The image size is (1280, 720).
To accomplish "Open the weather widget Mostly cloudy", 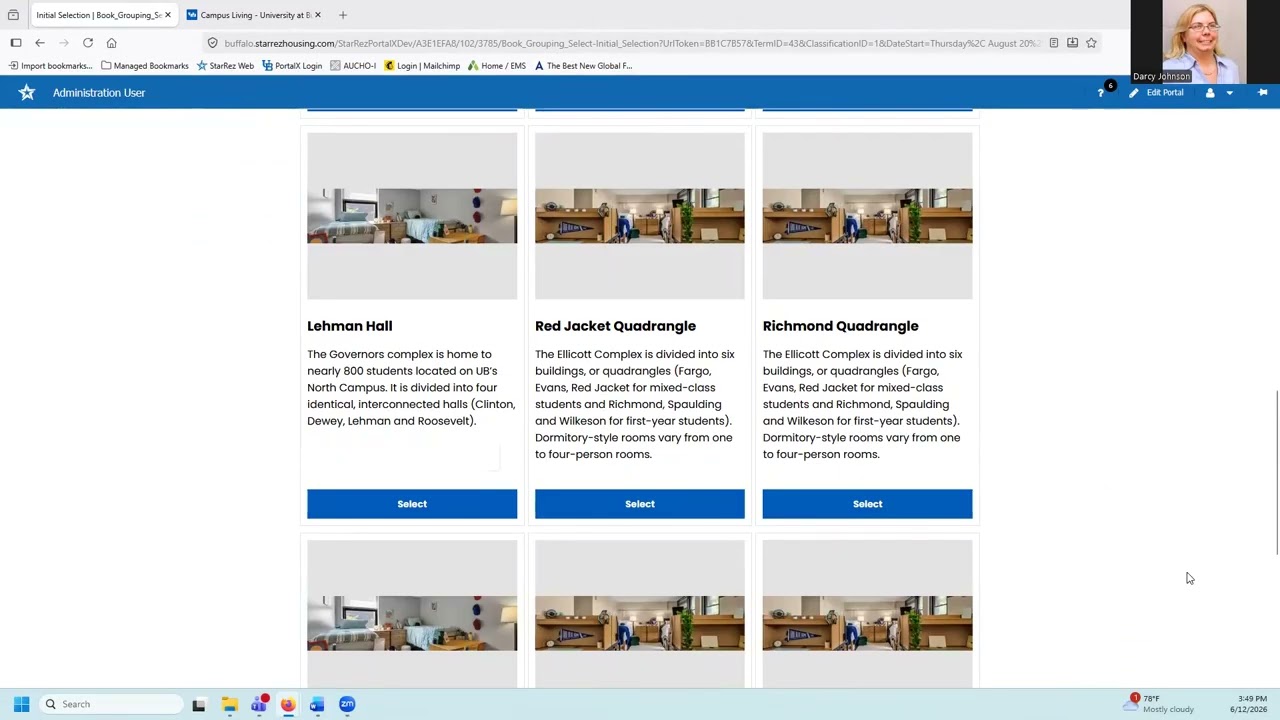I will (x=1160, y=704).
